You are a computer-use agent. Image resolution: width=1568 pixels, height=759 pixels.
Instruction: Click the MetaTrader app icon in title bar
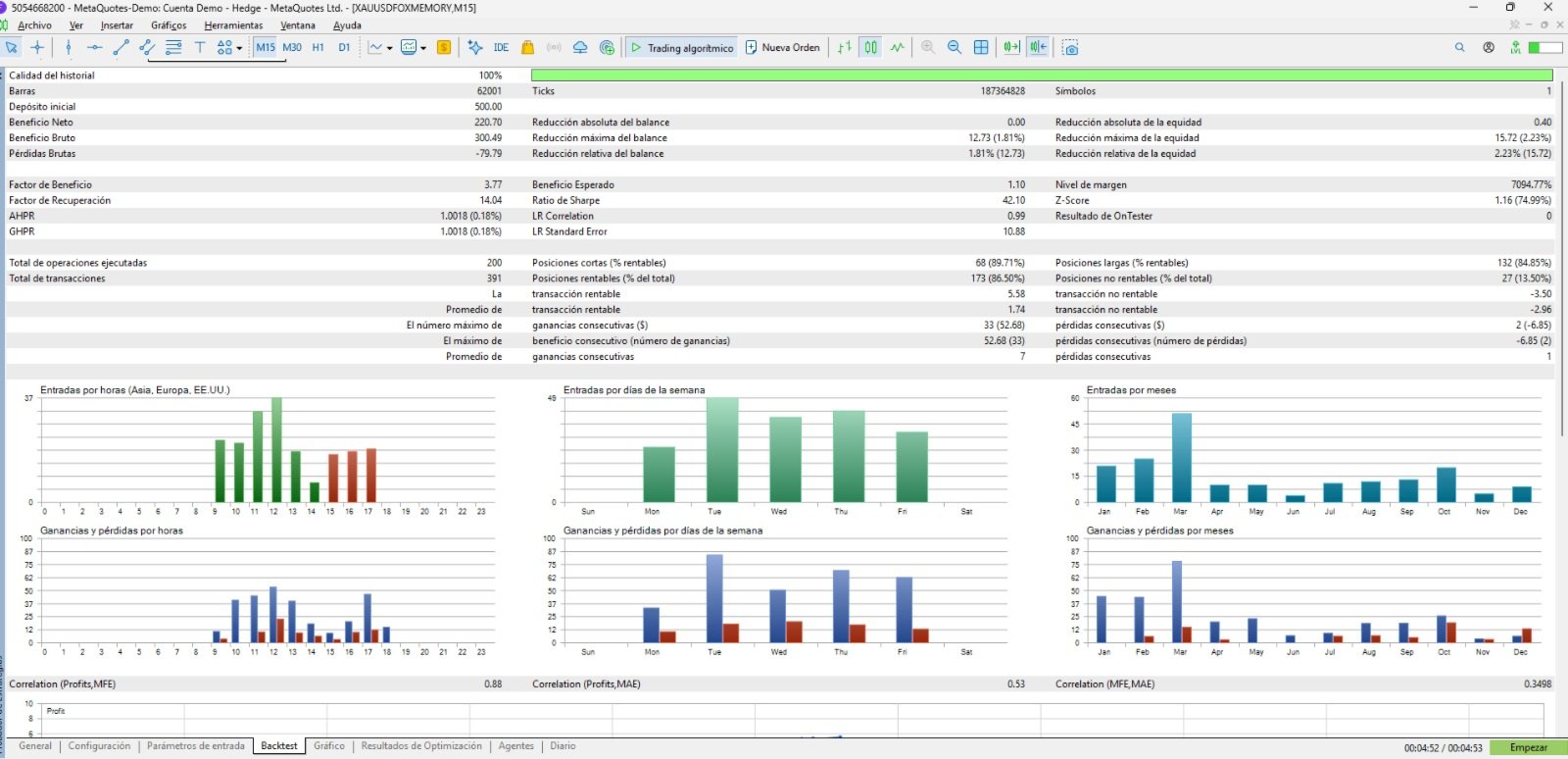4,7
